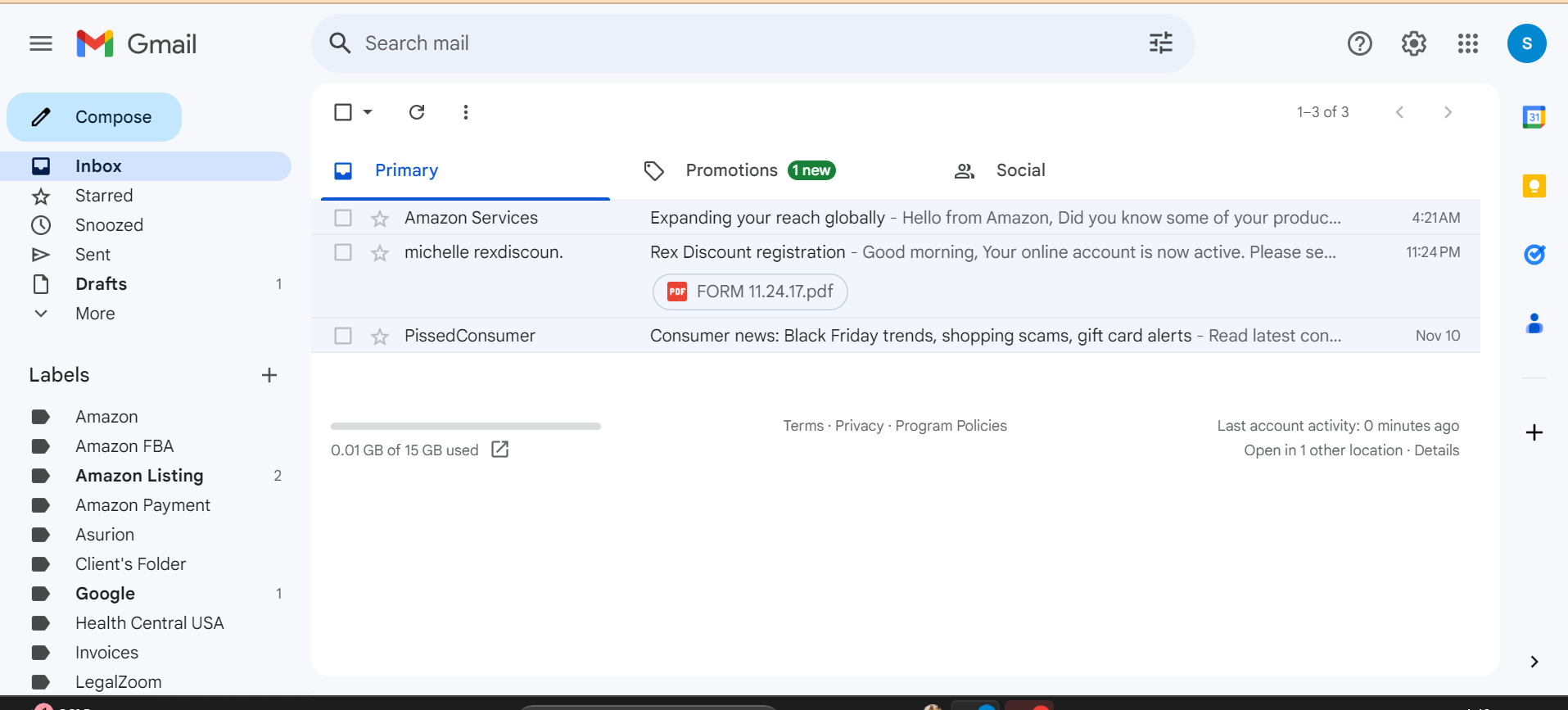This screenshot has height=710, width=1568.
Task: Click the storage usage bar
Action: coord(466,426)
